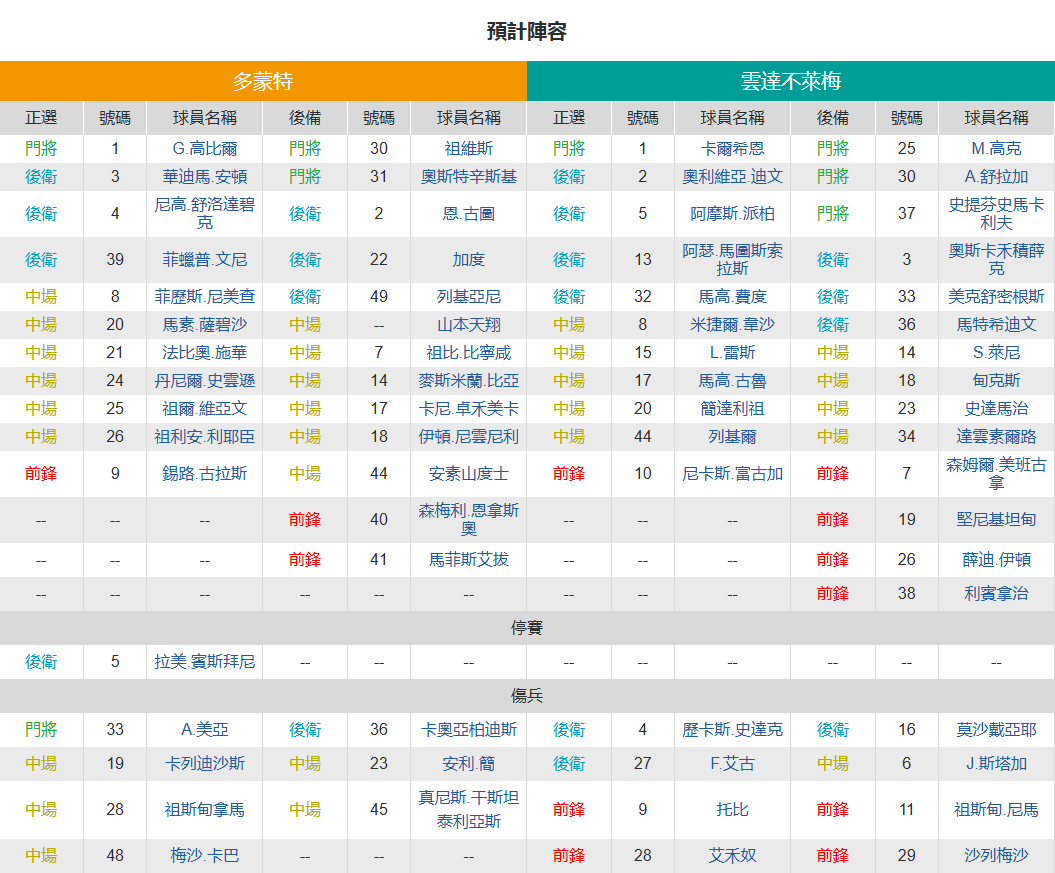The height and width of the screenshot is (873, 1055).
Task: Click player name 華迪馬.安頓
Action: 205,177
